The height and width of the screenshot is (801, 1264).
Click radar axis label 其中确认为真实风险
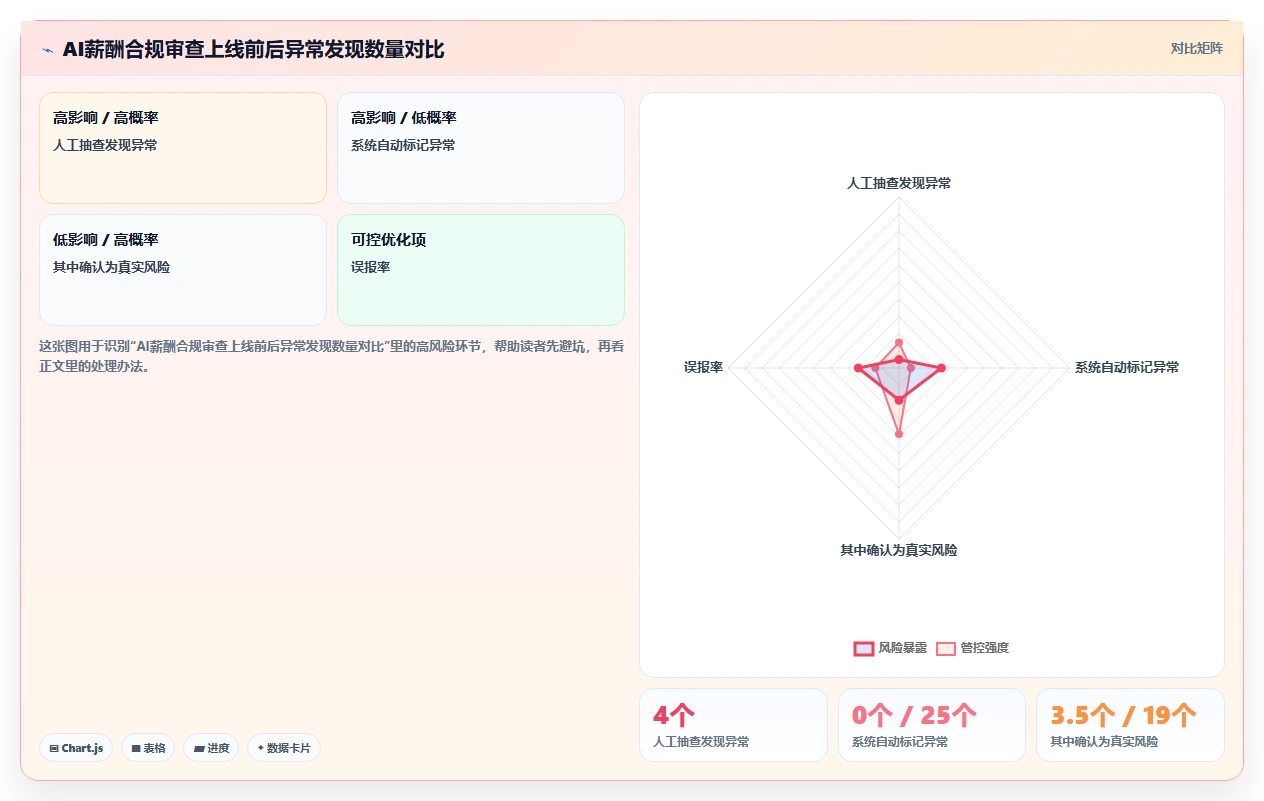899,550
